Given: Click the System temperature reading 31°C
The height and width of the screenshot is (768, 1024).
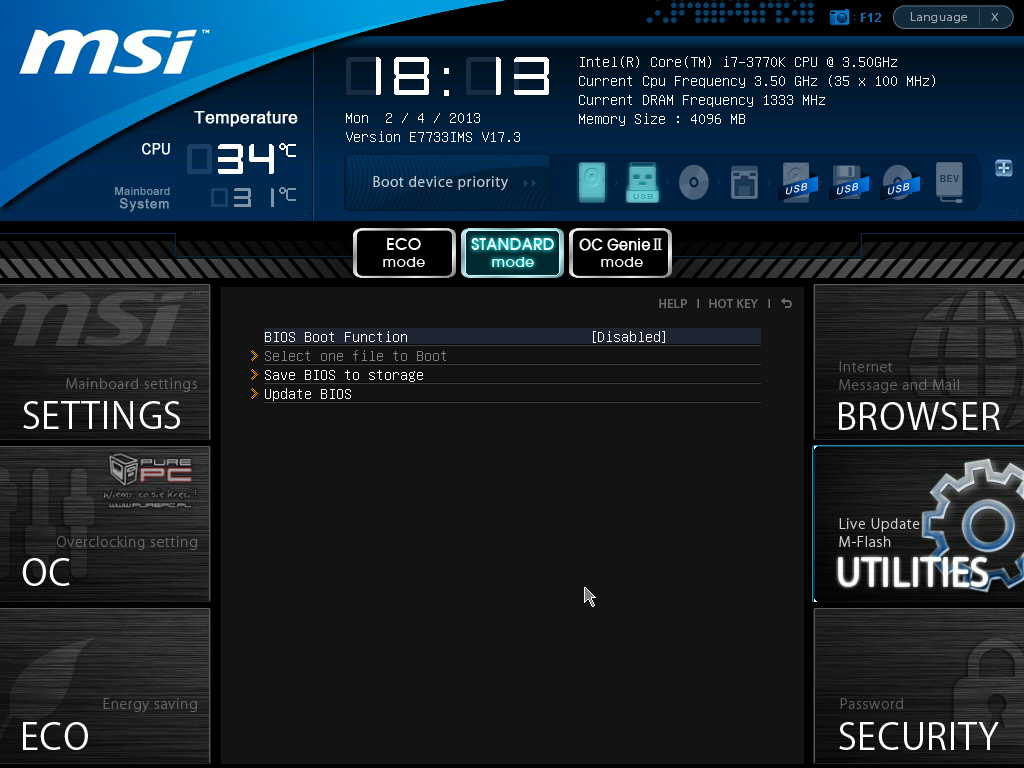Looking at the screenshot, I should (x=253, y=197).
